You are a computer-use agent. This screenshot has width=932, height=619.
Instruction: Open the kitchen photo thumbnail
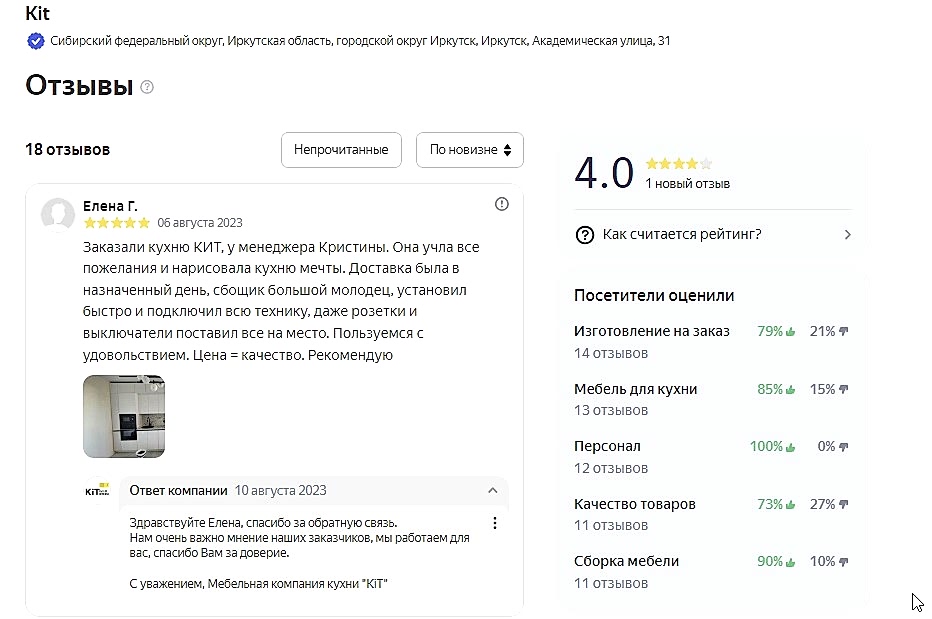pos(124,416)
